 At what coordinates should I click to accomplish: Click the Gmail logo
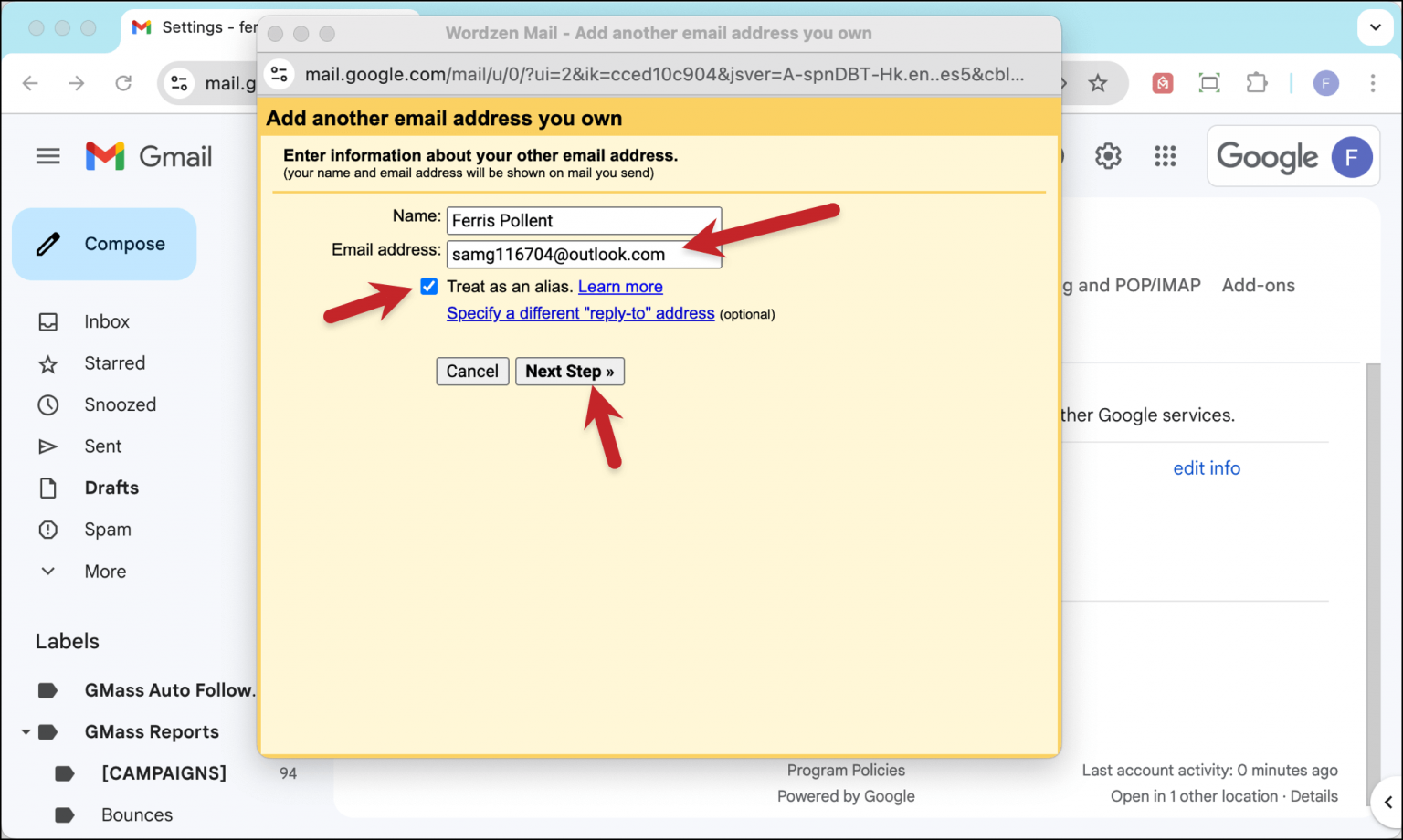[149, 155]
